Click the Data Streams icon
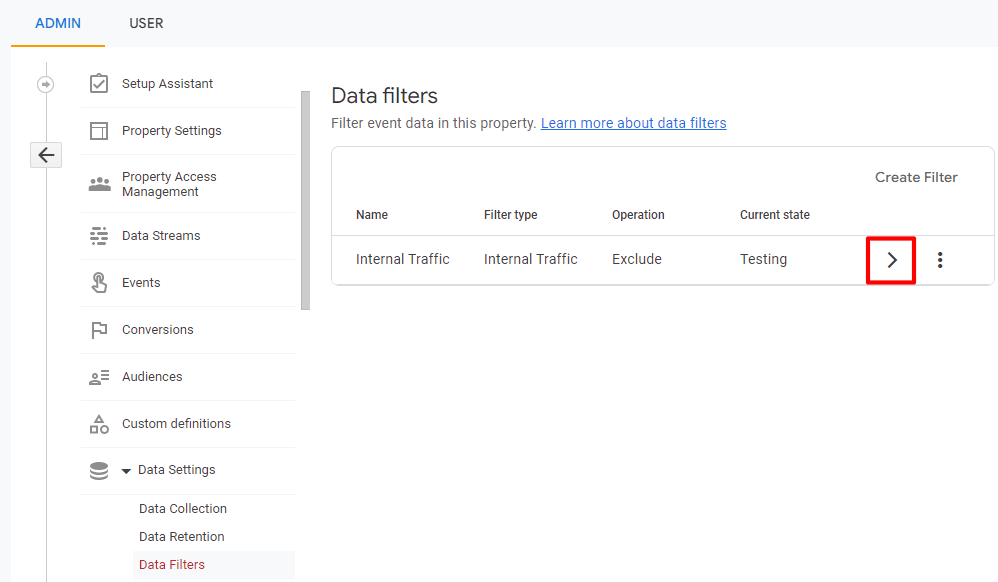The image size is (998, 582). point(99,235)
